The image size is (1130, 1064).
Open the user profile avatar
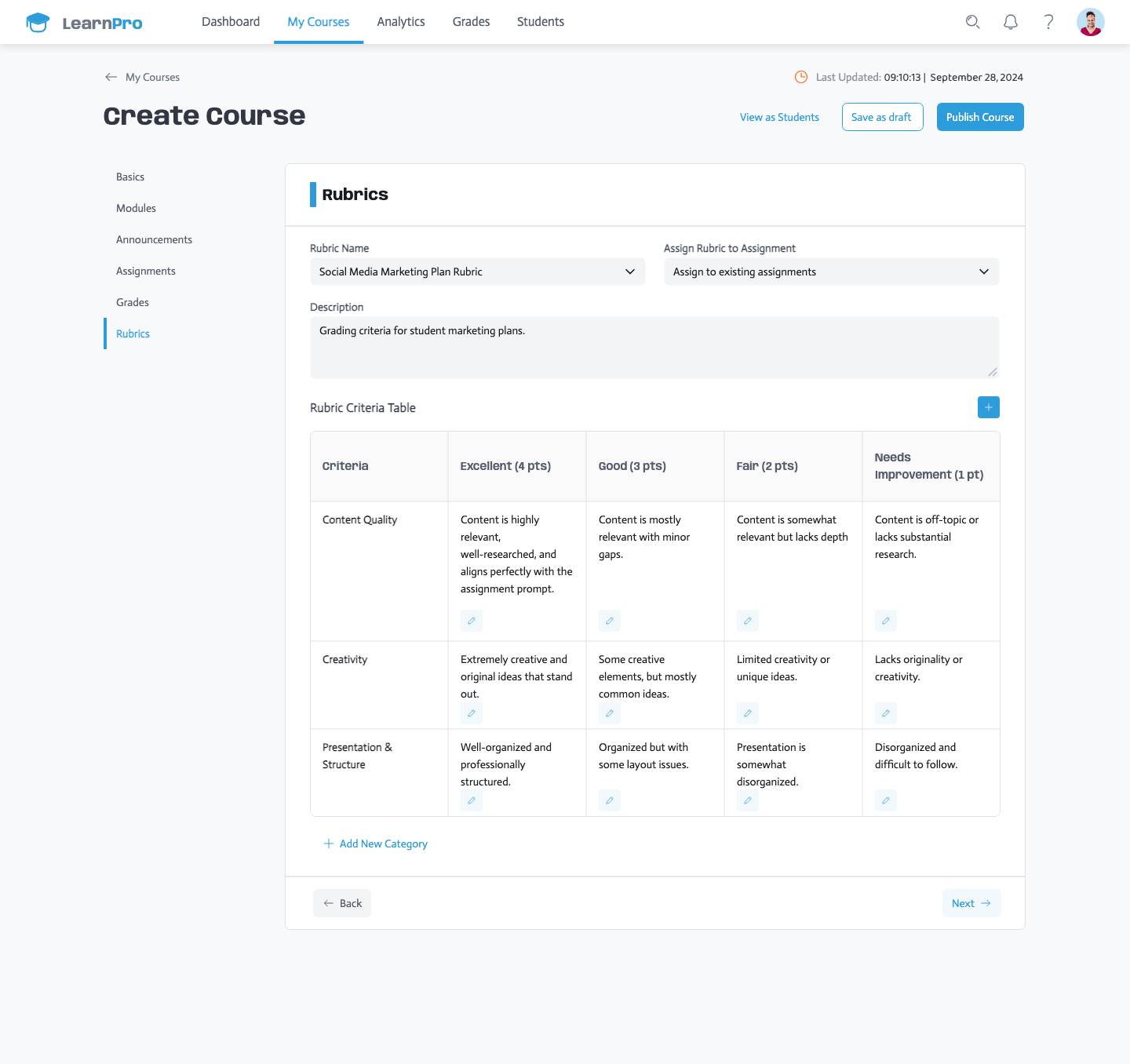tap(1091, 22)
